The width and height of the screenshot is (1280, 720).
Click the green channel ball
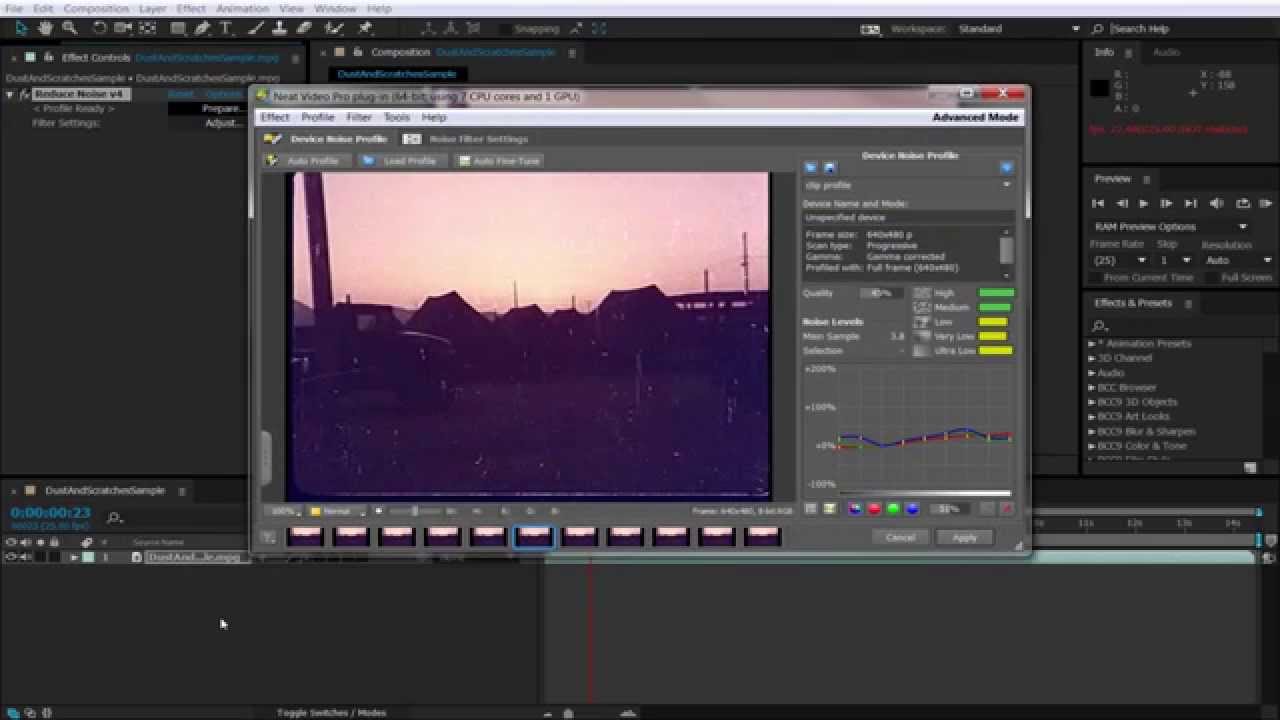(893, 509)
